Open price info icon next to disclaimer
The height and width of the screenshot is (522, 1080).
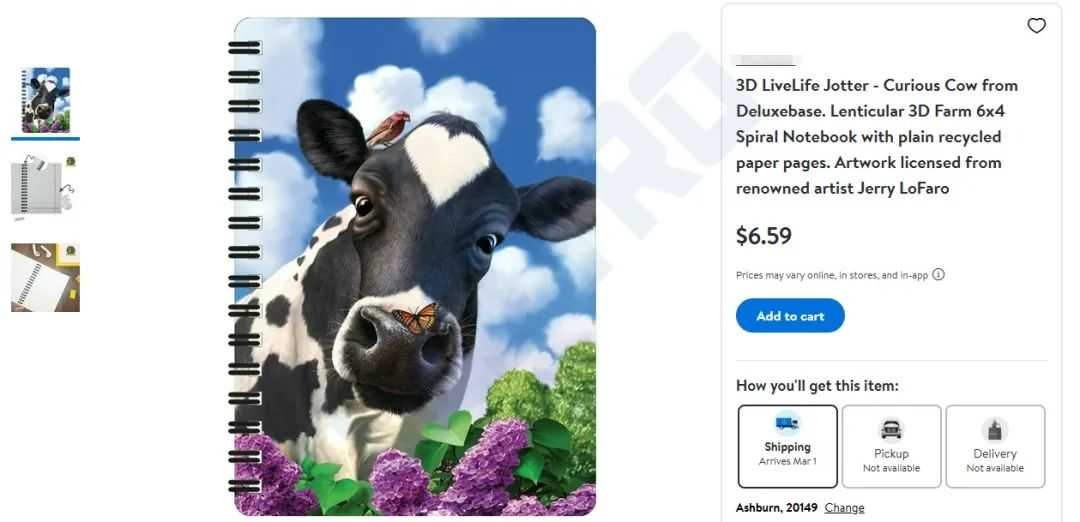(938, 274)
